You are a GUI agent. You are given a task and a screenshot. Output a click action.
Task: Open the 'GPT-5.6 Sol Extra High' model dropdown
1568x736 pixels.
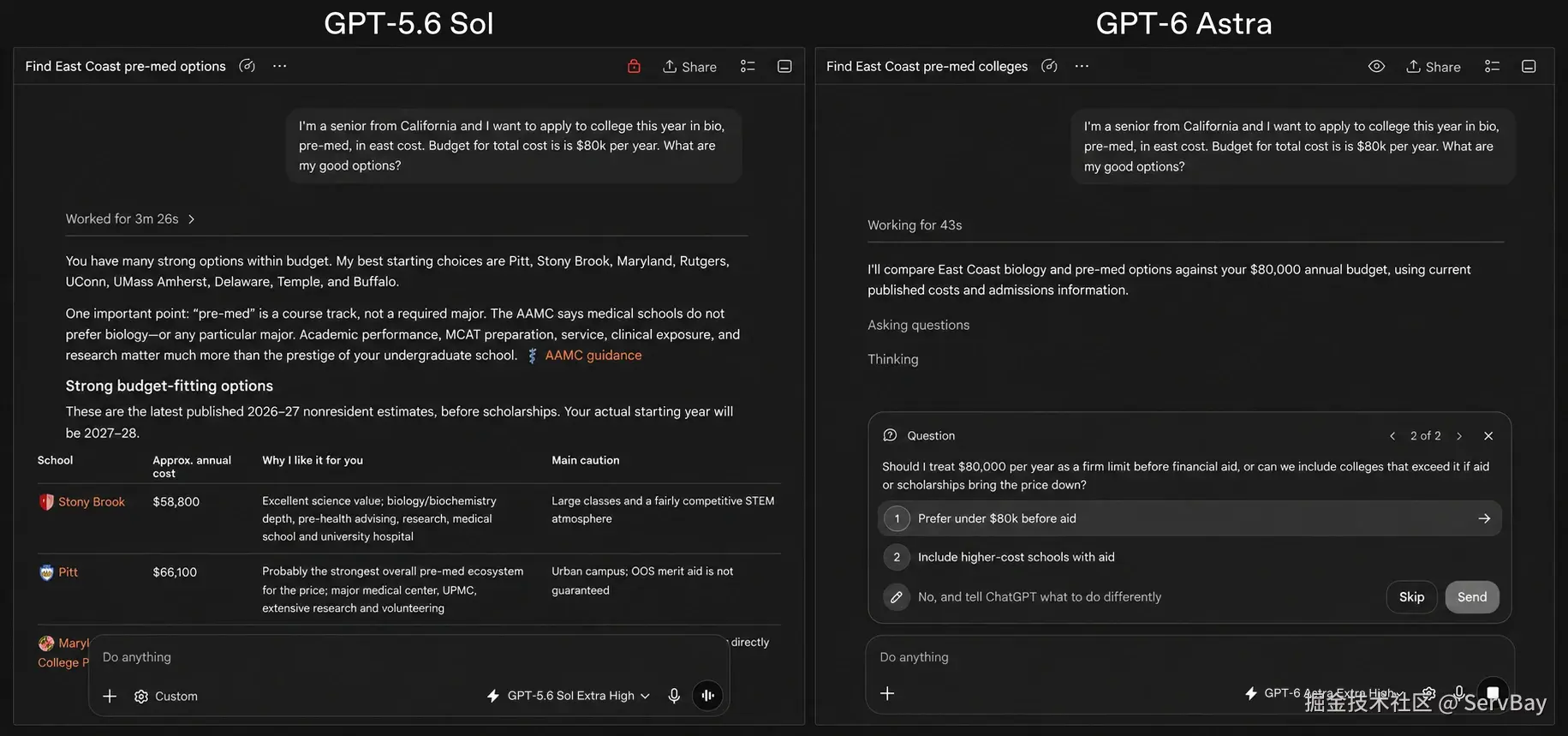[569, 696]
